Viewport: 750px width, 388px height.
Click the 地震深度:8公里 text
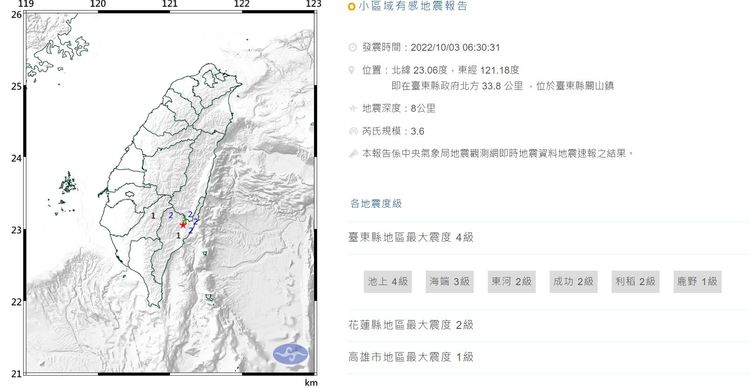(399, 109)
